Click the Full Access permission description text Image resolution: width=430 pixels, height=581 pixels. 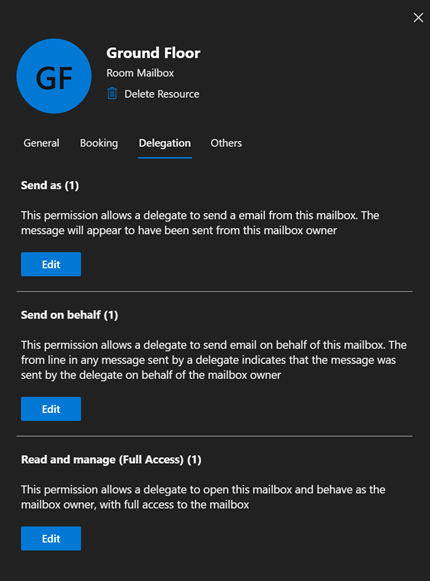pyautogui.click(x=203, y=497)
